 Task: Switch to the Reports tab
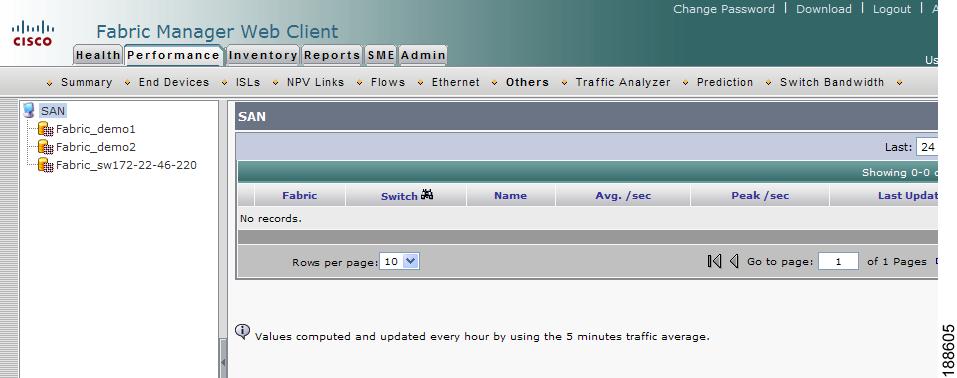pyautogui.click(x=333, y=55)
